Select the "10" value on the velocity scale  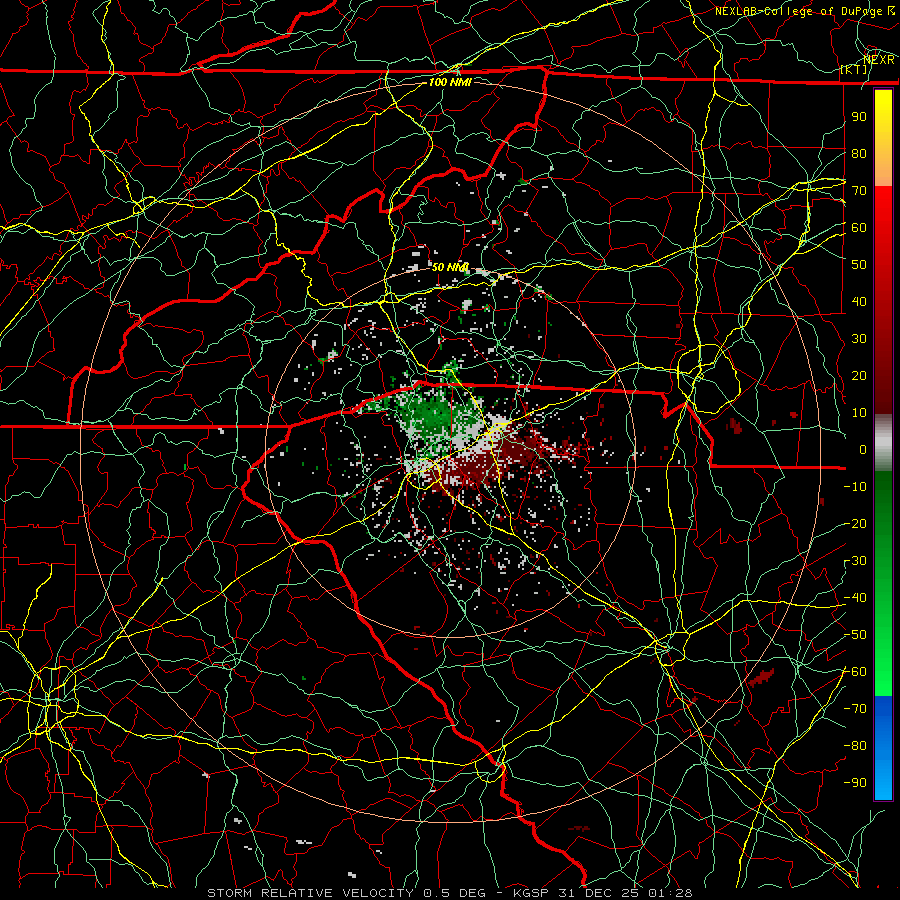[859, 413]
